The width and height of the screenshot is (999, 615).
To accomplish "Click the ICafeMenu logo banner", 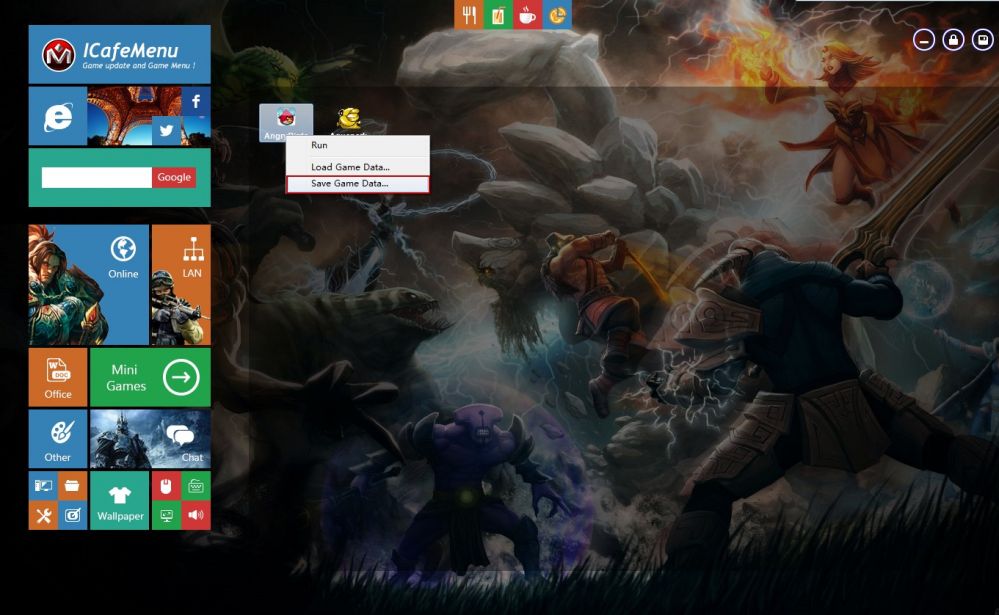I will coord(120,54).
